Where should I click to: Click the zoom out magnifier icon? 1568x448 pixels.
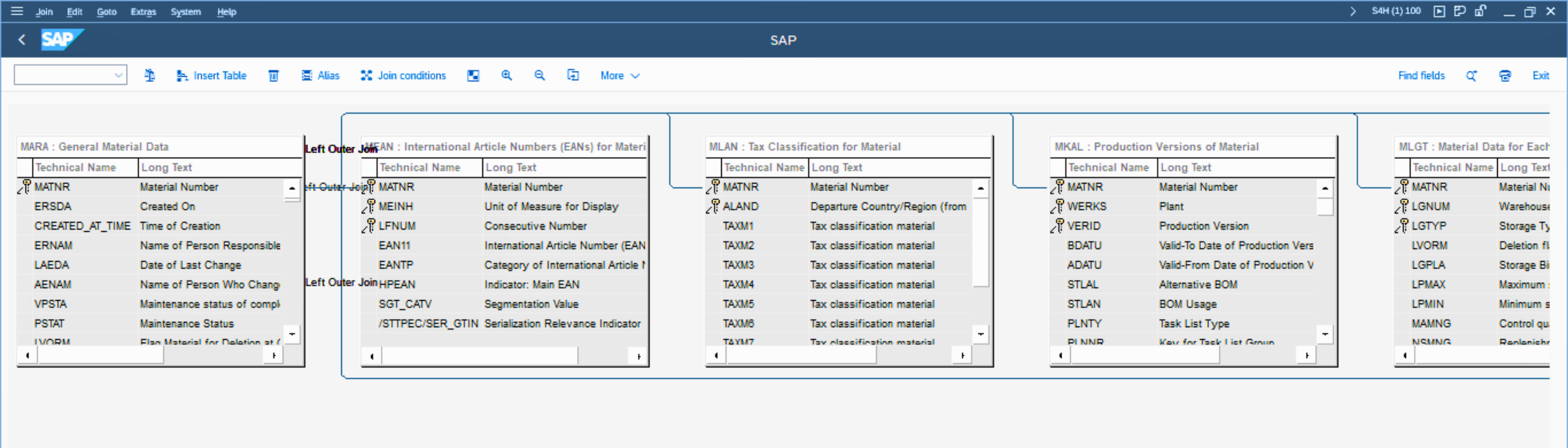[539, 75]
